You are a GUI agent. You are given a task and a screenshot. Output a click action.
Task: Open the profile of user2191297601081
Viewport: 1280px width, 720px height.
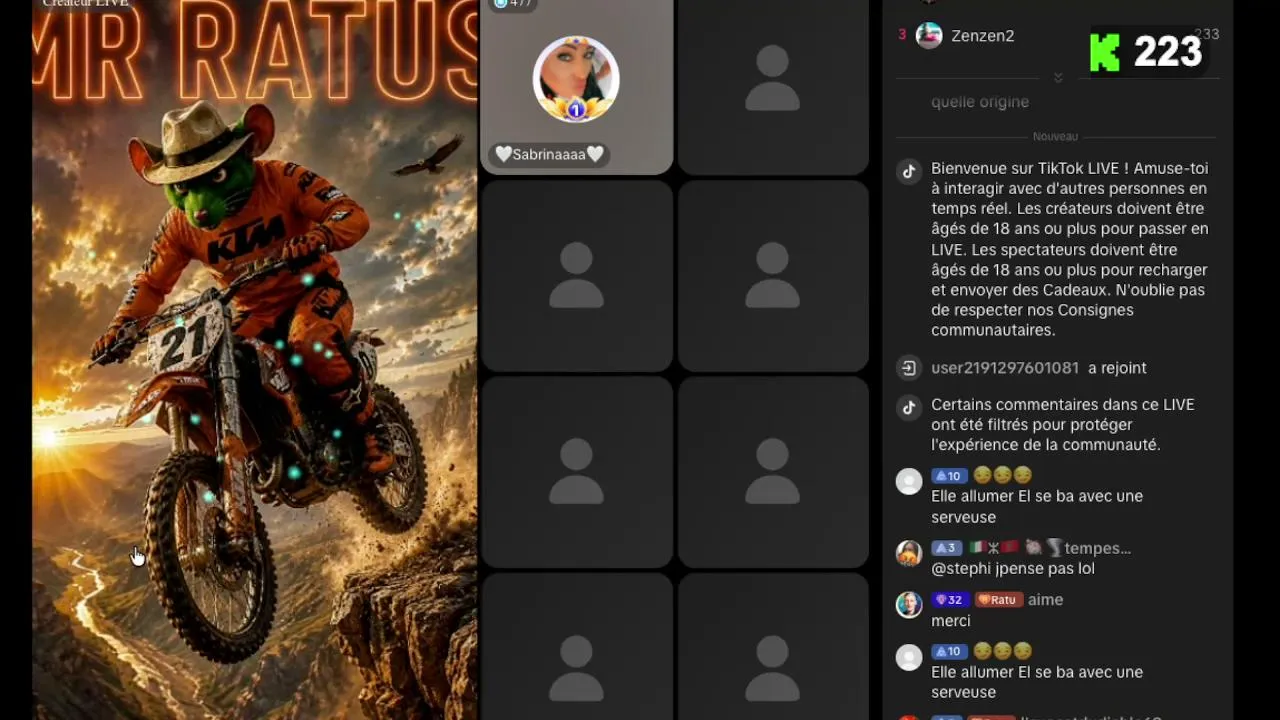(x=1005, y=368)
